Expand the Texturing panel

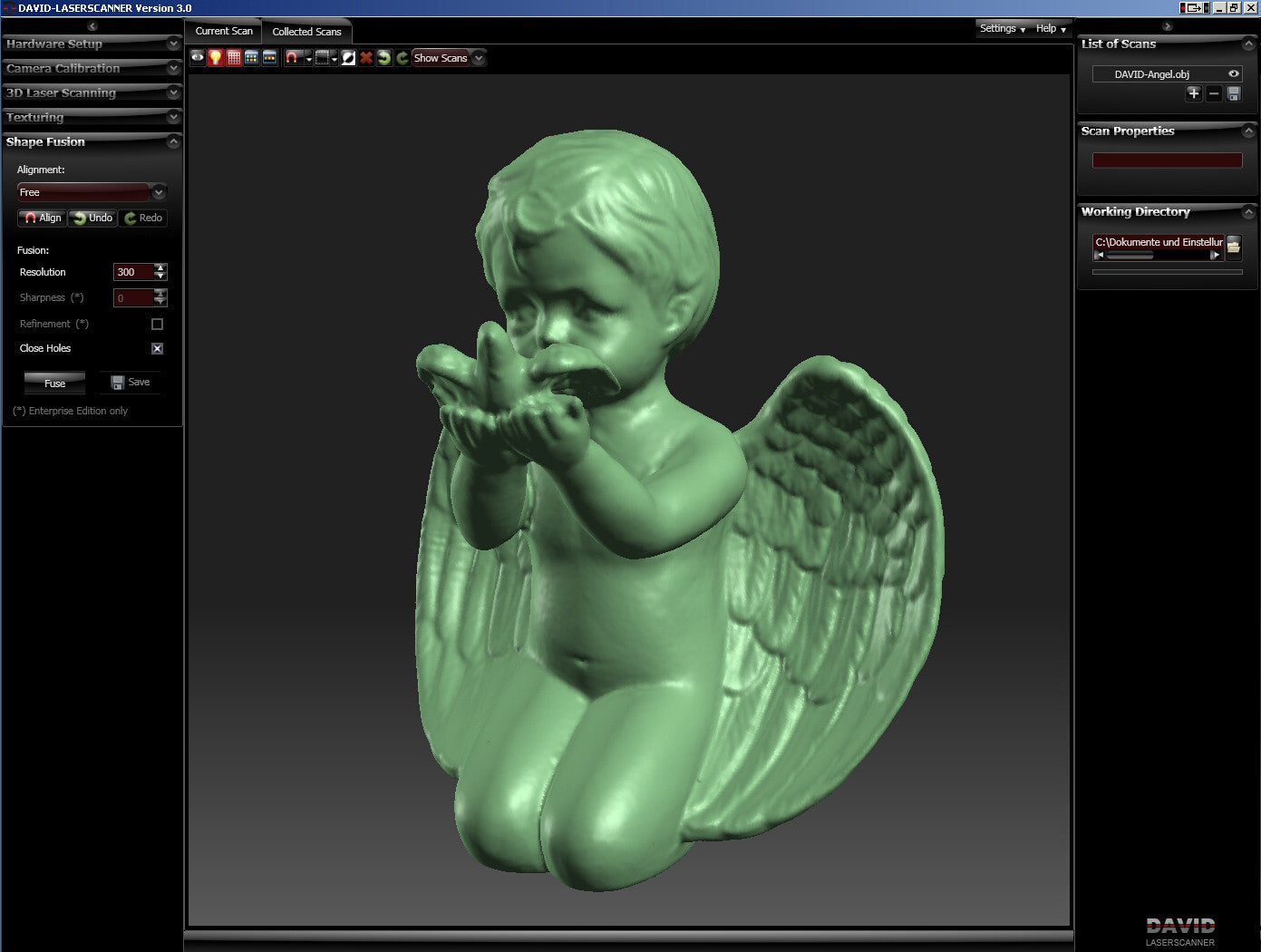pos(92,118)
